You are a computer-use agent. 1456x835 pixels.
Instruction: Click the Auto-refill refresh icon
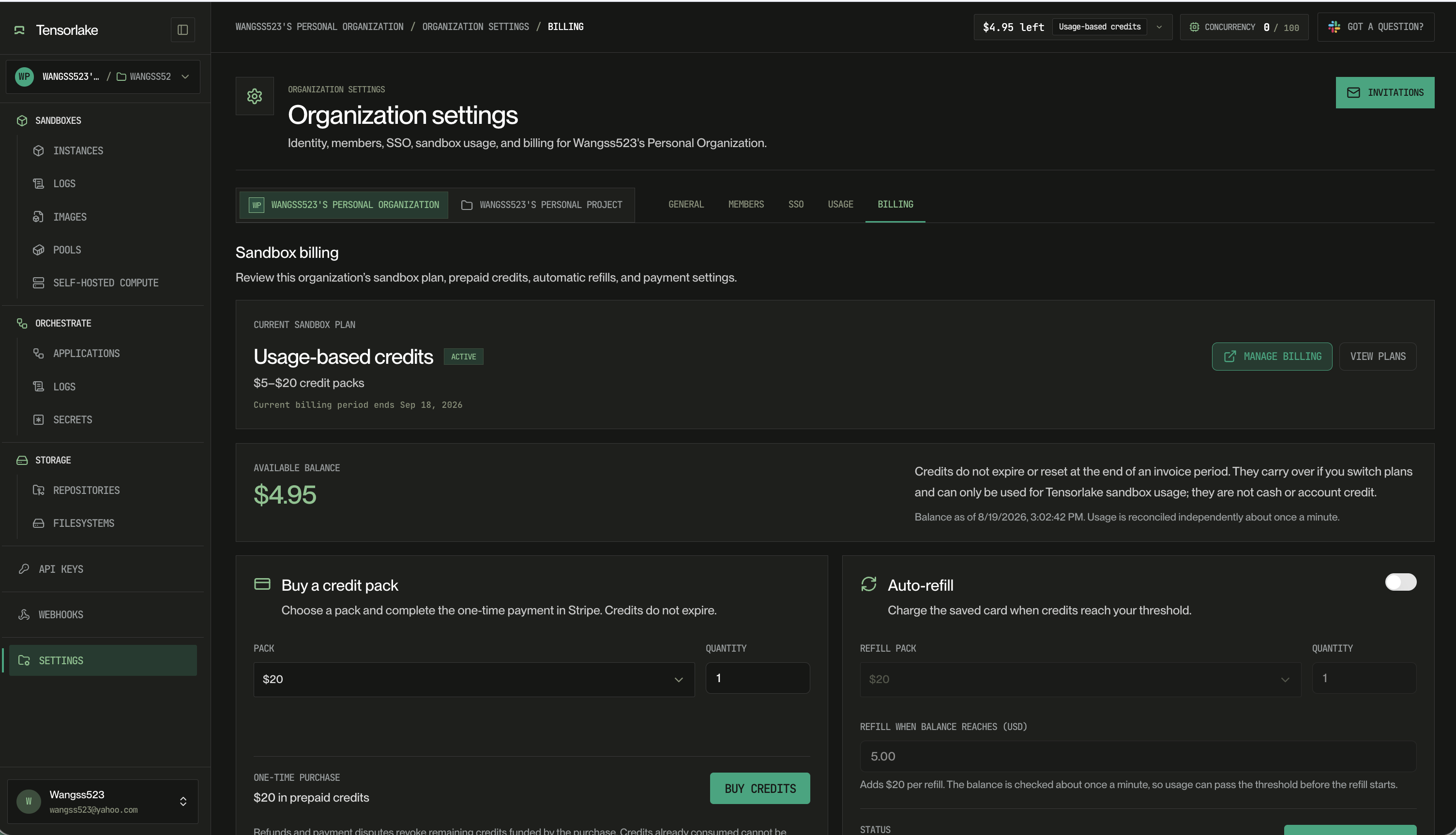pyautogui.click(x=868, y=584)
